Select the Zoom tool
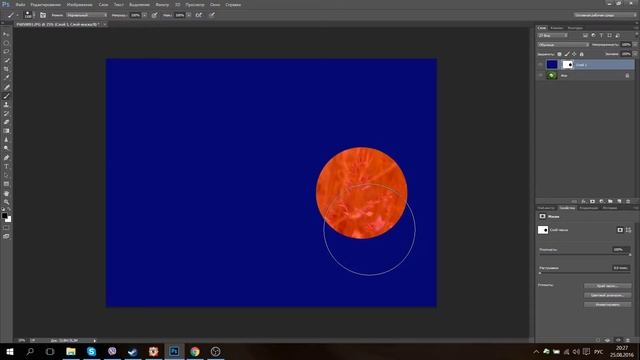Image resolution: width=640 pixels, height=360 pixels. point(6,202)
